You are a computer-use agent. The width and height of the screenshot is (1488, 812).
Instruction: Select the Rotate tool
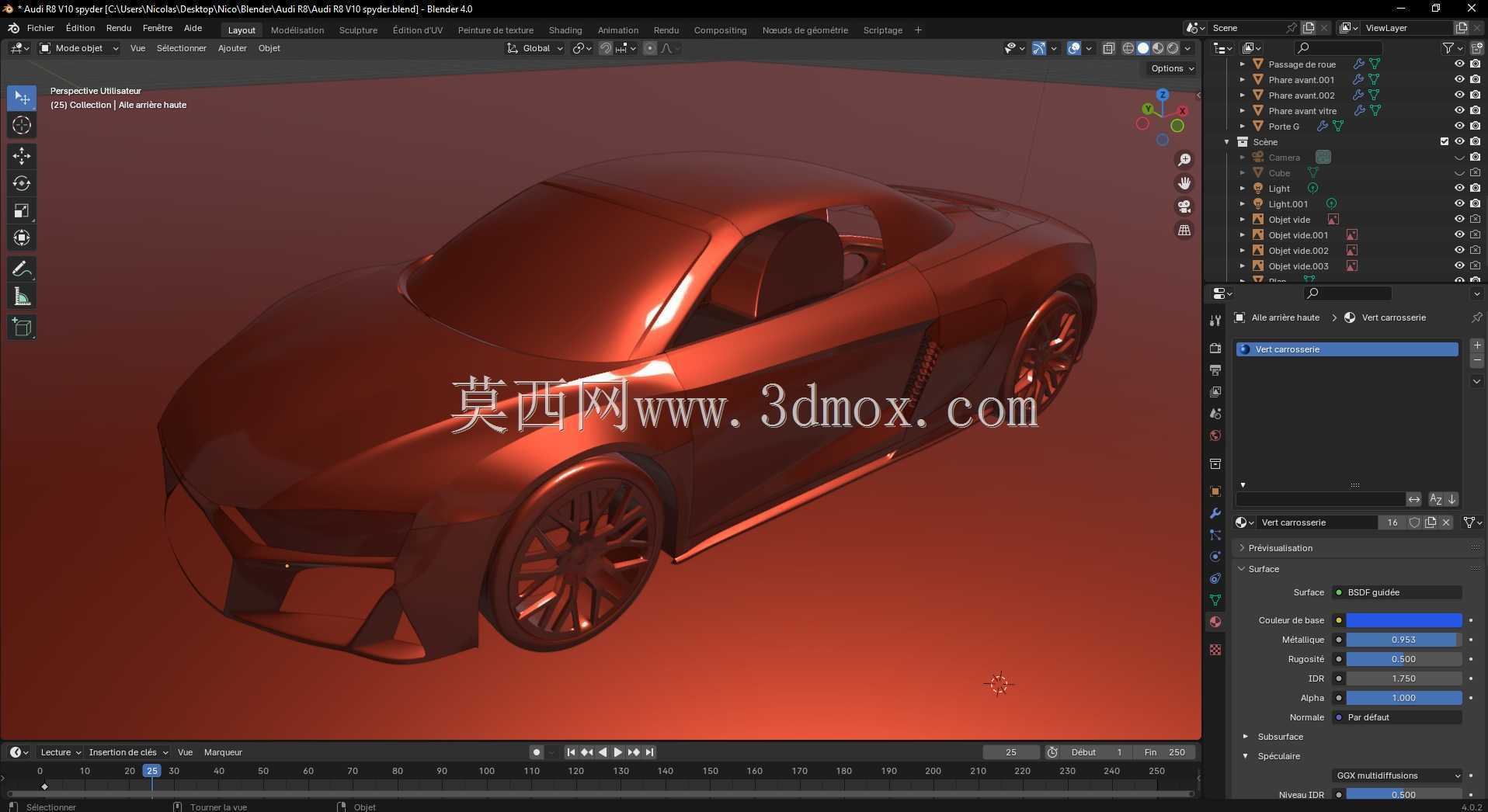[x=22, y=183]
